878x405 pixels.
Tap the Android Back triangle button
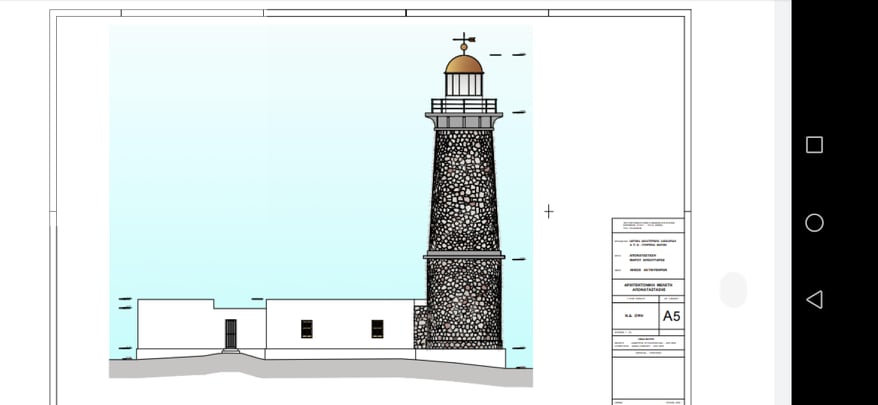tap(814, 299)
